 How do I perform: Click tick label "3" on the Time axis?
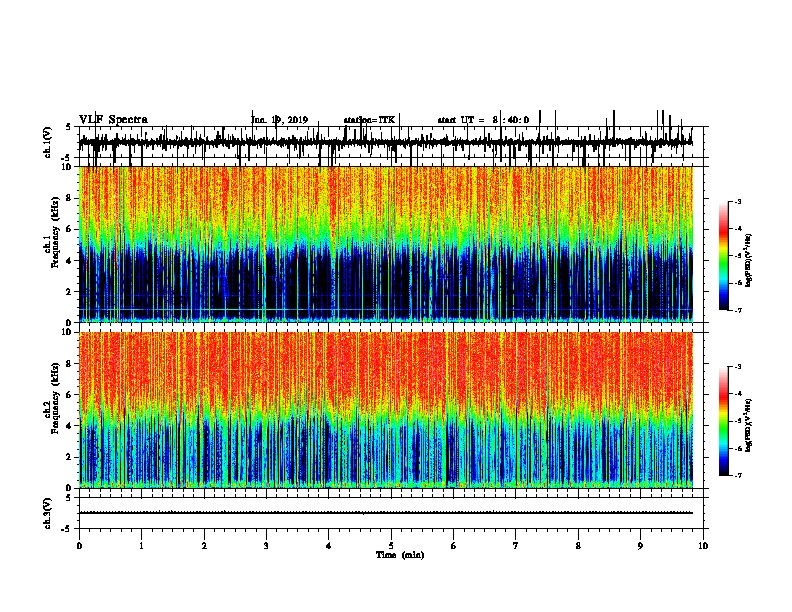[x=266, y=546]
